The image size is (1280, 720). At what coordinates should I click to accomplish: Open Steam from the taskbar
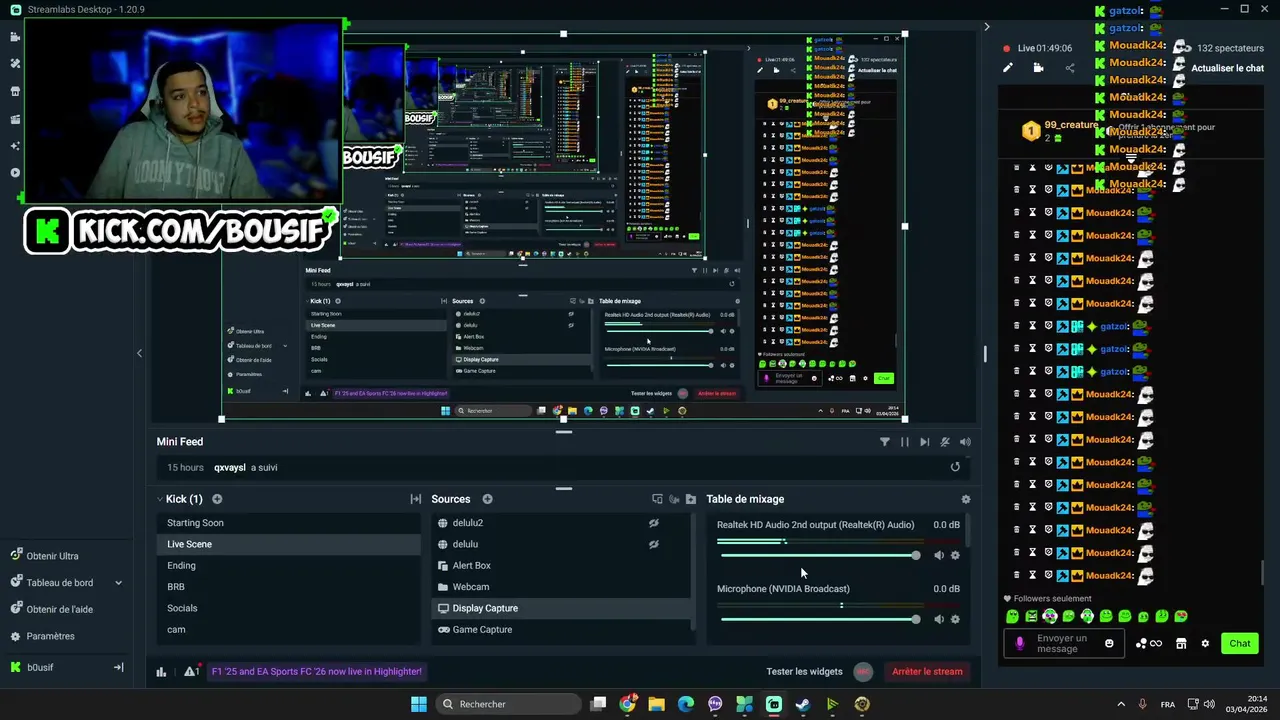[x=803, y=704]
